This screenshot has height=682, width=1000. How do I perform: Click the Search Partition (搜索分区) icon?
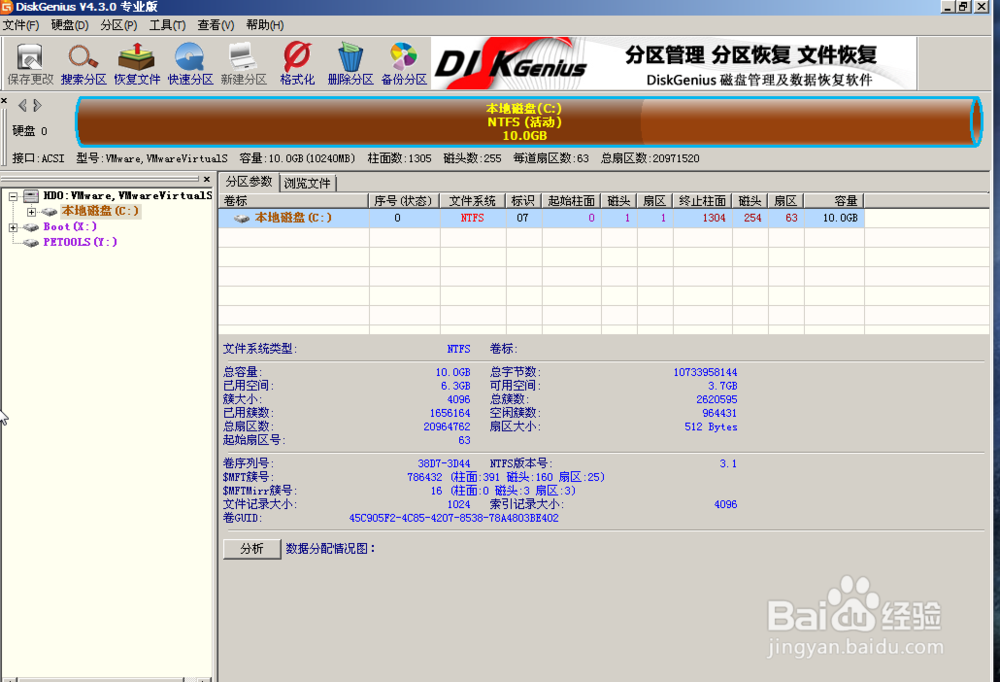tap(84, 64)
